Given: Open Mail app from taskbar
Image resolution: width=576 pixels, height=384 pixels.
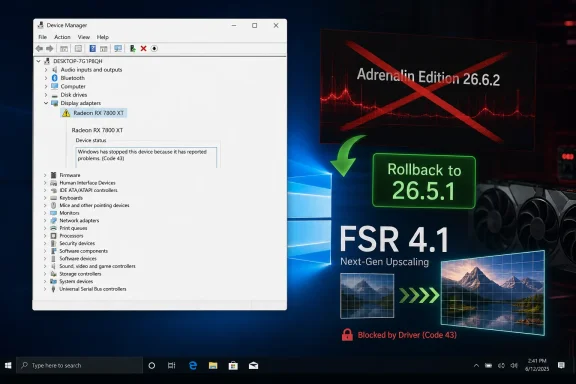Looking at the screenshot, I should point(253,366).
